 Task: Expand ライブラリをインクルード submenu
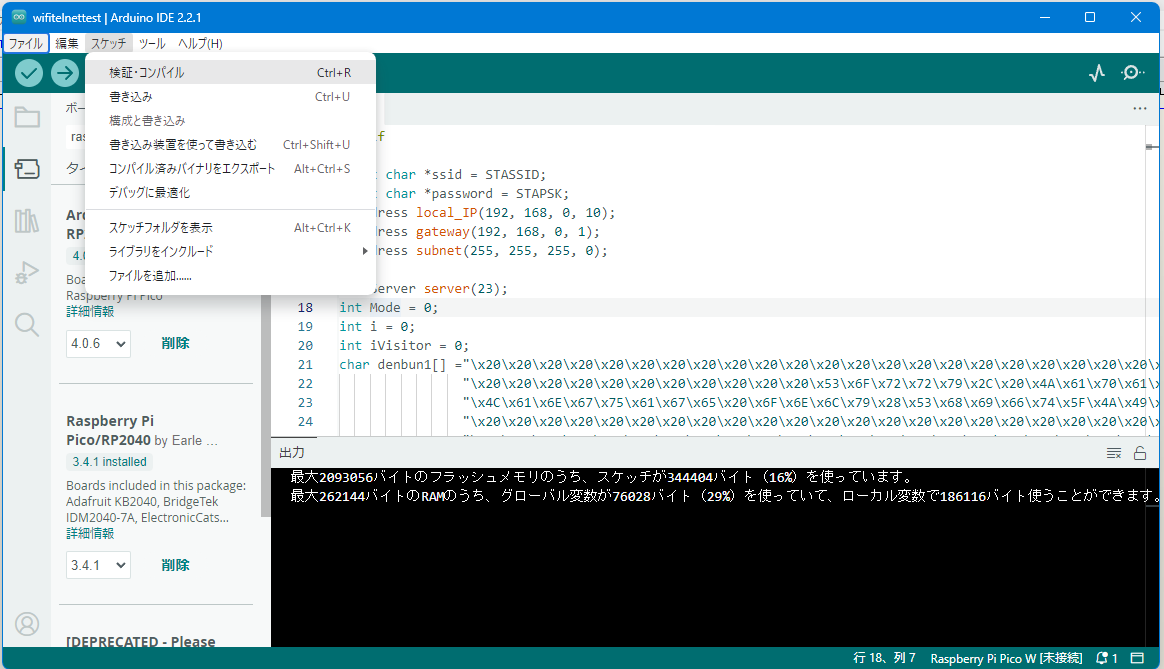pyautogui.click(x=230, y=251)
